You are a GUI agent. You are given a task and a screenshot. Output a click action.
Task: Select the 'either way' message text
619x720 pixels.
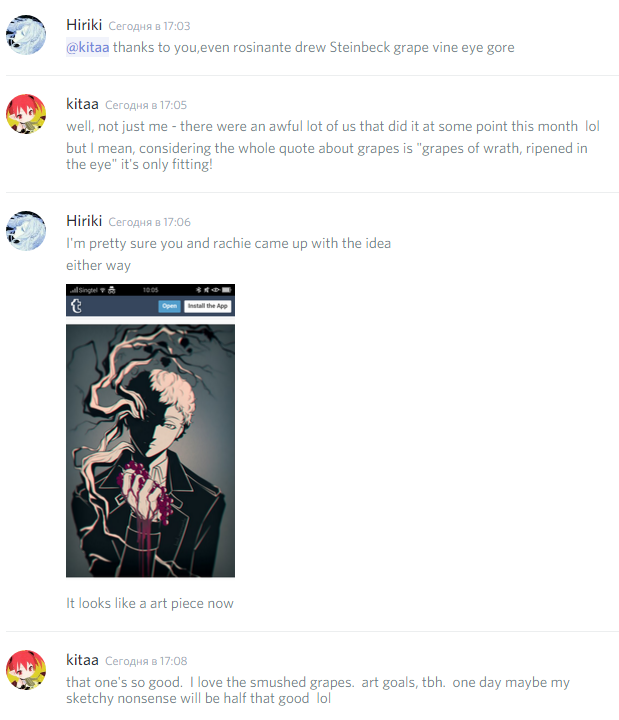[x=98, y=265]
